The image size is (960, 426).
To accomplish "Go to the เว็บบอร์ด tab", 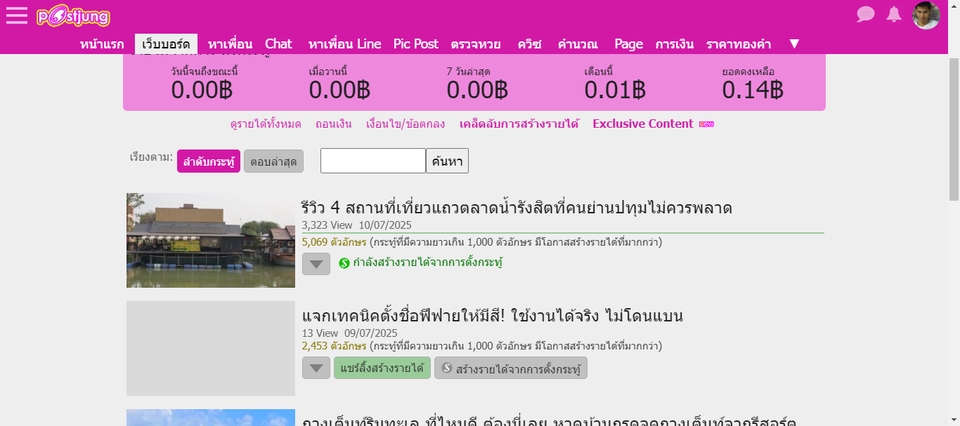I will point(165,44).
